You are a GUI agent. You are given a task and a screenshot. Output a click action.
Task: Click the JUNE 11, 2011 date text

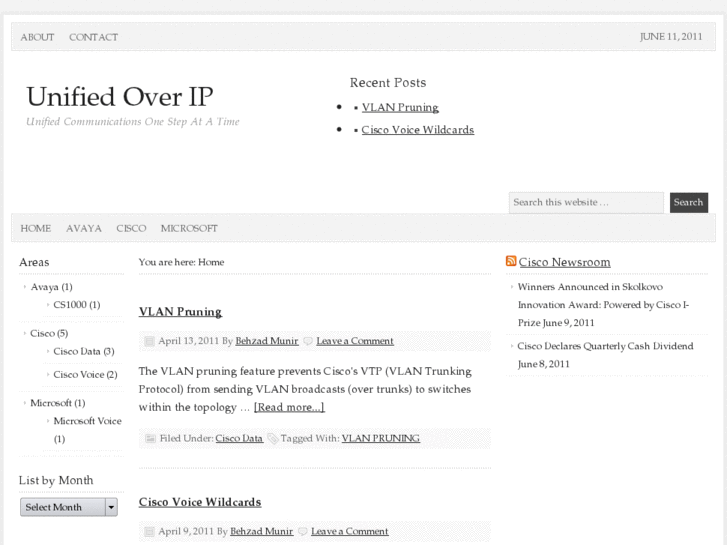[x=671, y=37]
